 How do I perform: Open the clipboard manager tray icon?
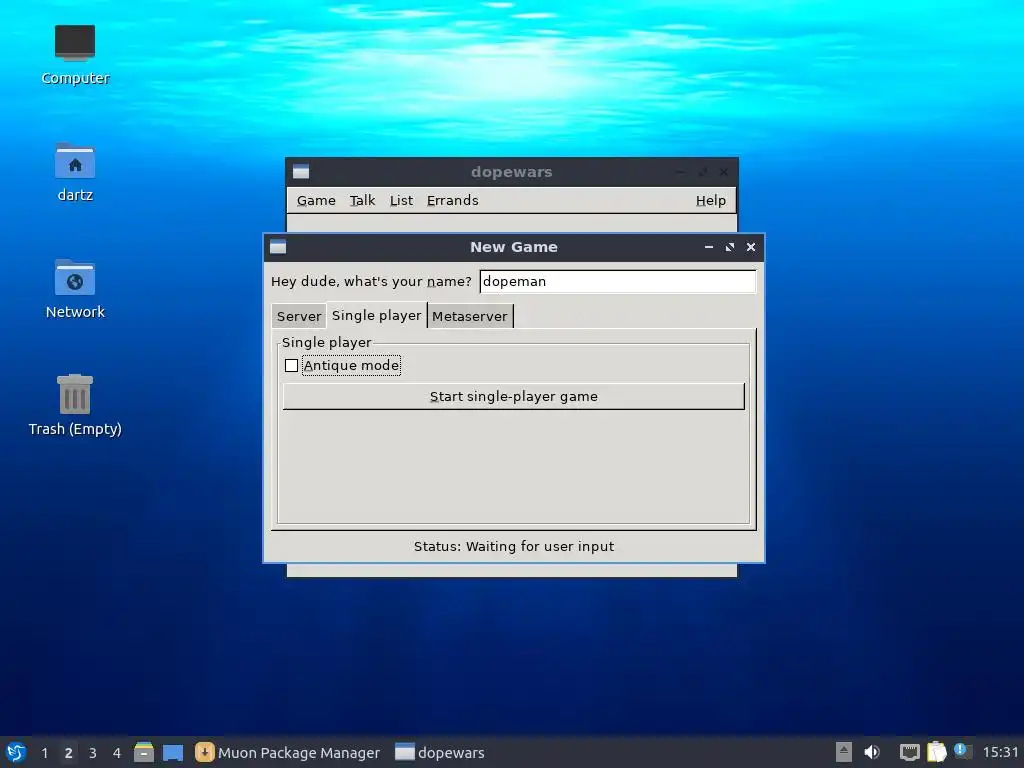pyautogui.click(x=936, y=752)
